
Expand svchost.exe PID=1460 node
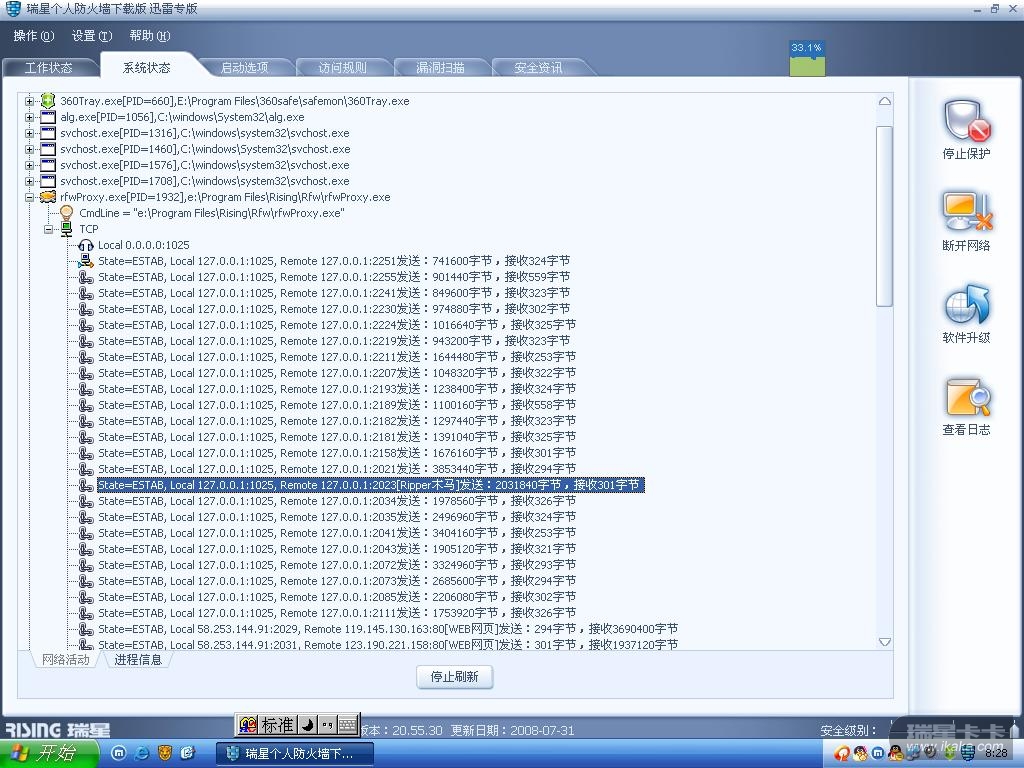tap(29, 149)
